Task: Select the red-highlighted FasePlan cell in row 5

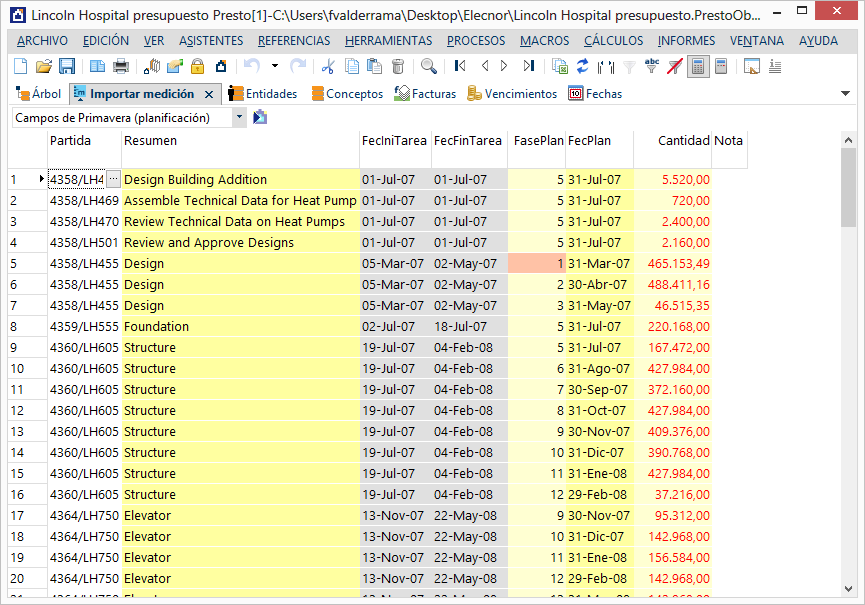Action: [537, 264]
